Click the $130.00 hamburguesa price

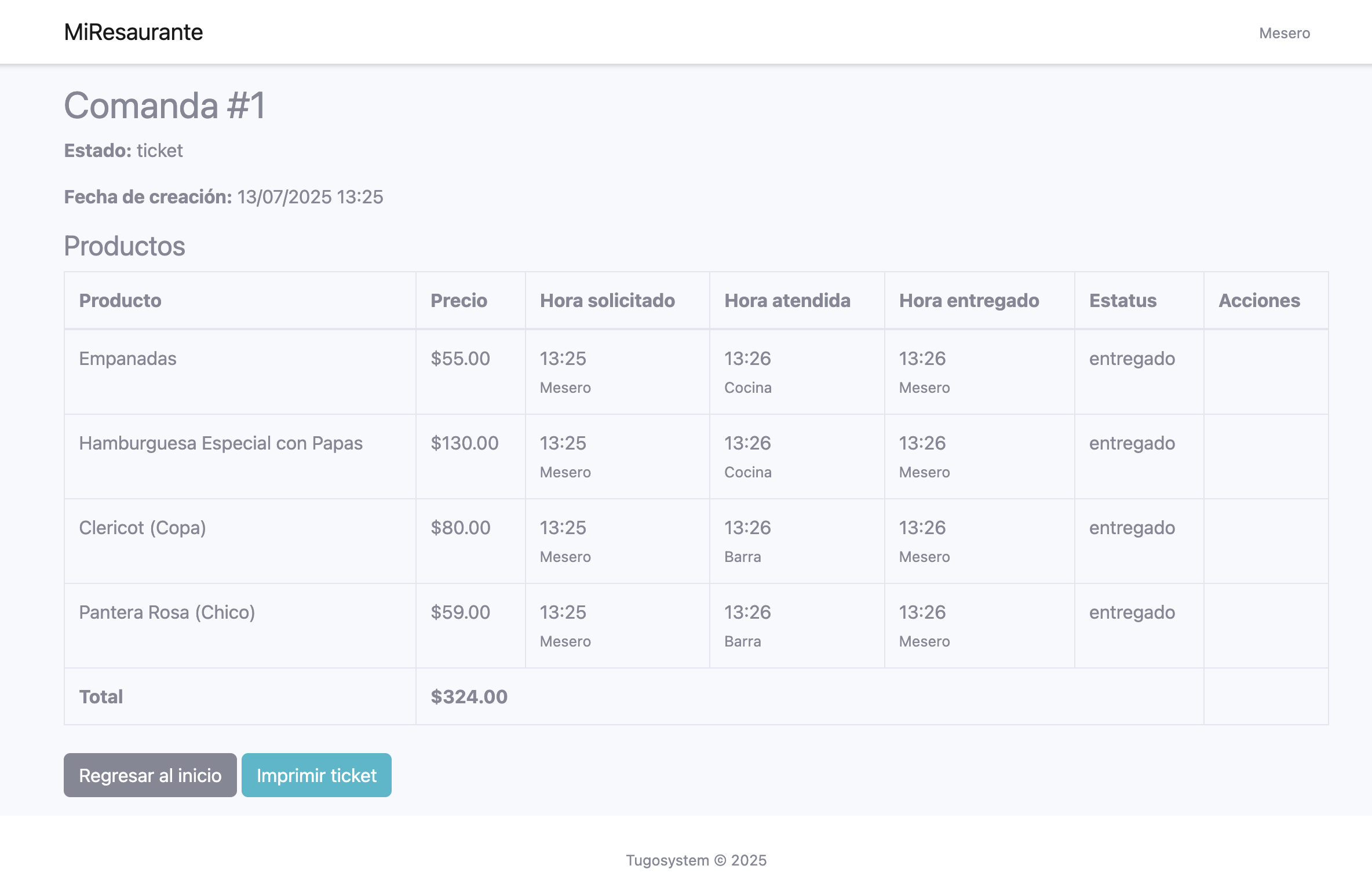click(x=464, y=443)
